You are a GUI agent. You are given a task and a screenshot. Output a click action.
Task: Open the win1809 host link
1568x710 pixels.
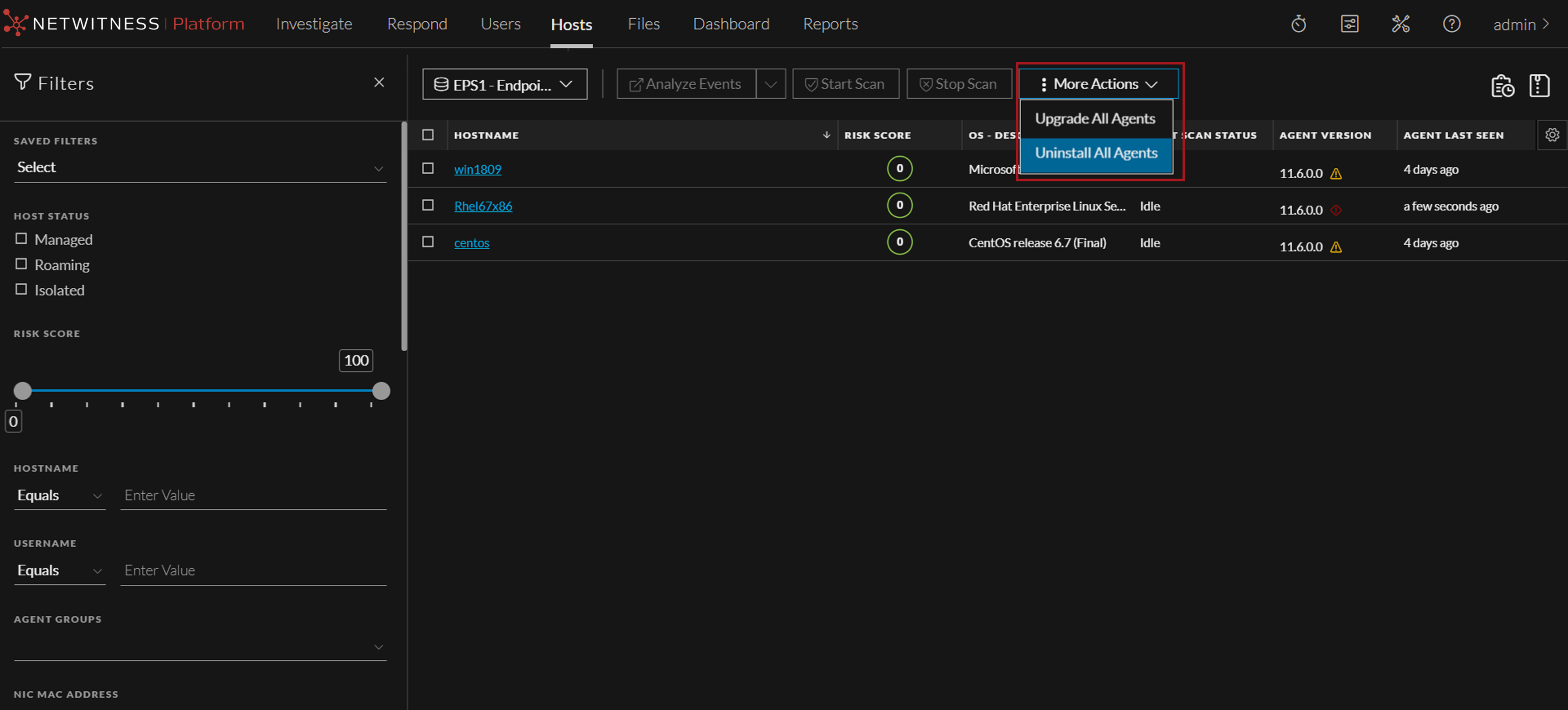[x=477, y=169]
